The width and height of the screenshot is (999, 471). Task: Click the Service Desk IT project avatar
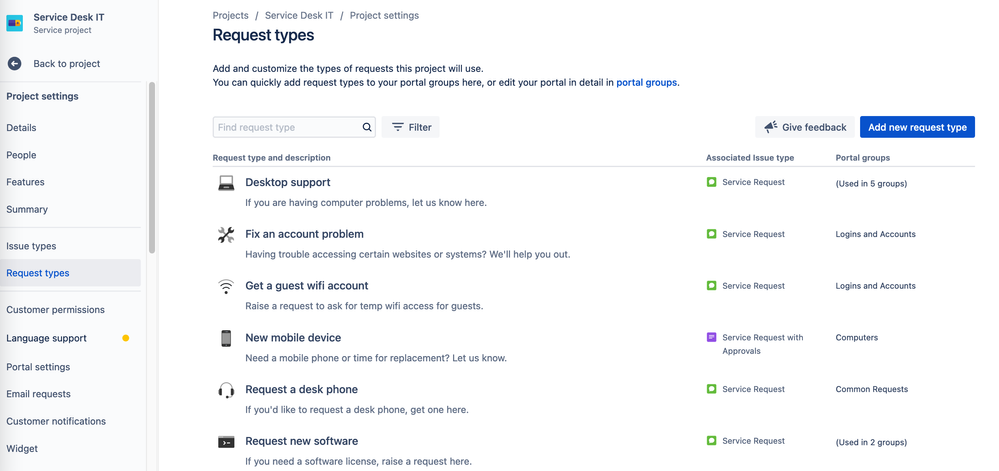(x=15, y=23)
